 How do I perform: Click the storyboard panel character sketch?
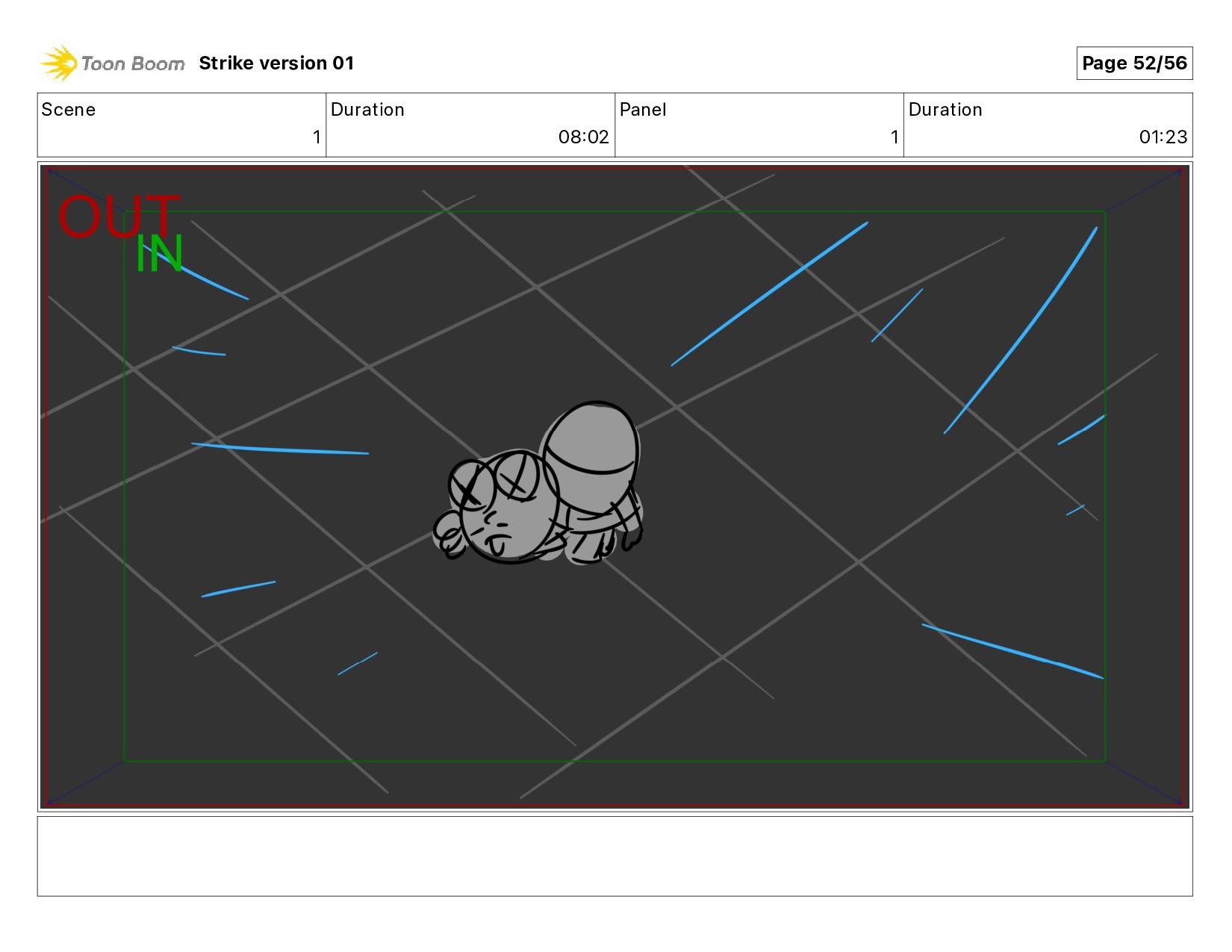pos(538,483)
